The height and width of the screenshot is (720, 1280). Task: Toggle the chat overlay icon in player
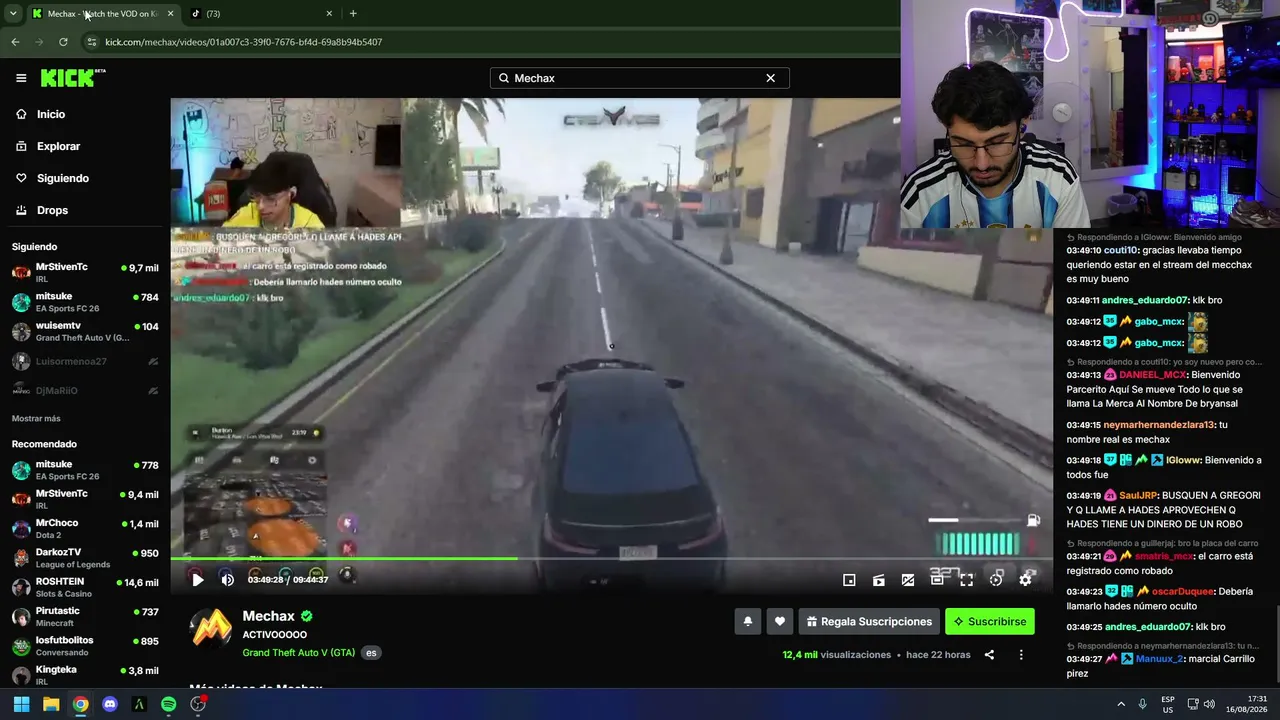tap(908, 579)
